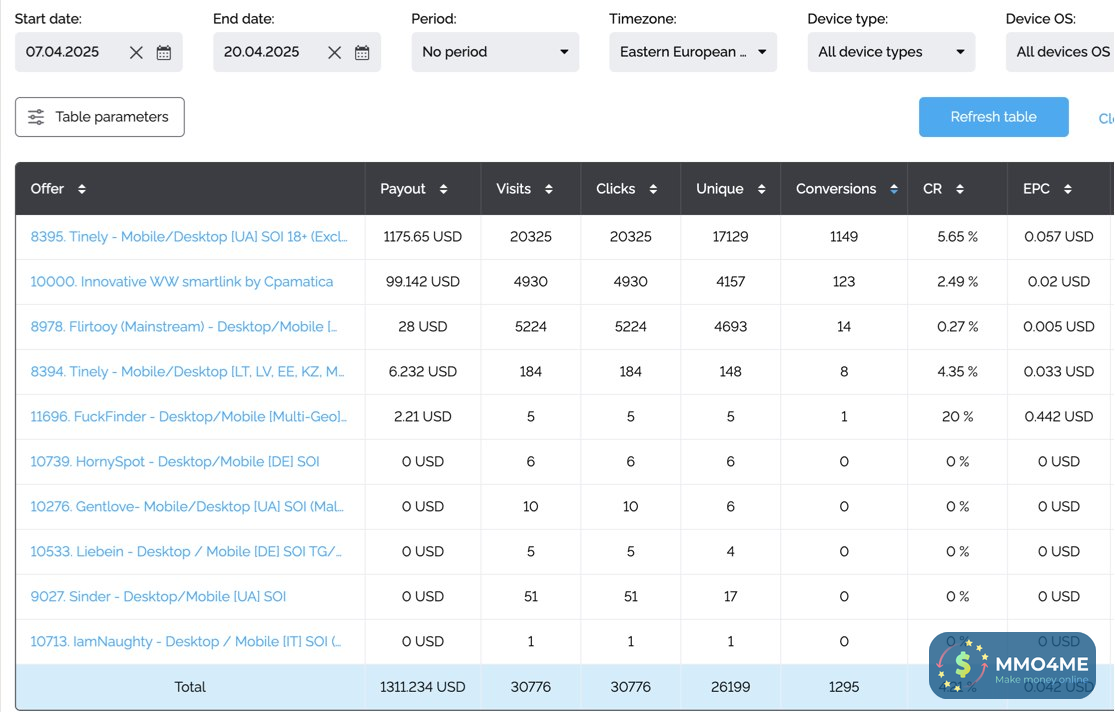Open the End date calendar picker icon
The image size is (1115, 712).
coord(362,53)
